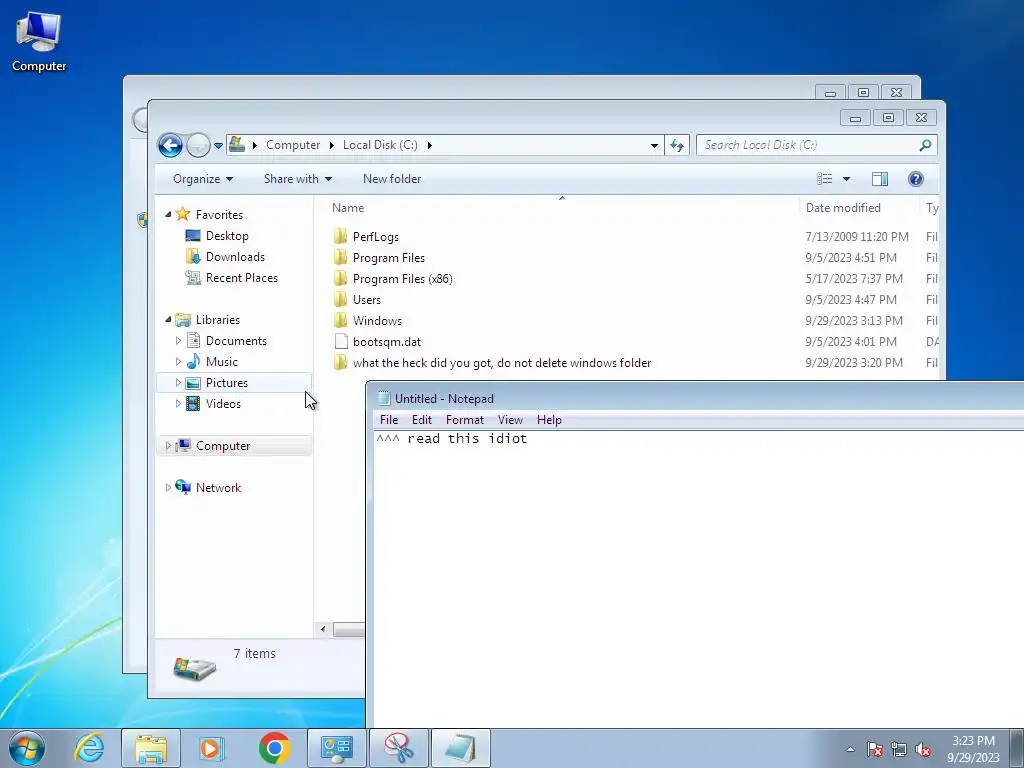1024x768 pixels.
Task: Select the PerfLogs folder icon
Action: coord(340,236)
